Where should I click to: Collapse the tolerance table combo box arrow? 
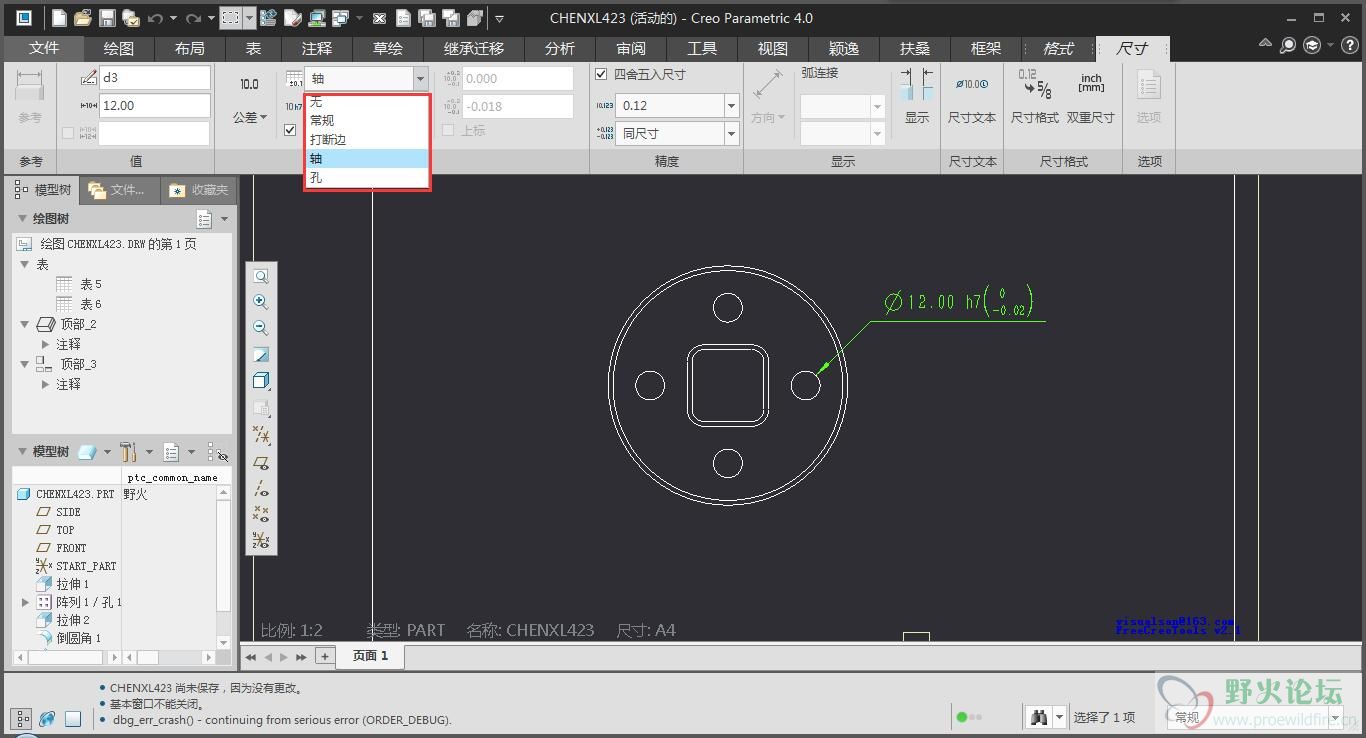(x=420, y=78)
